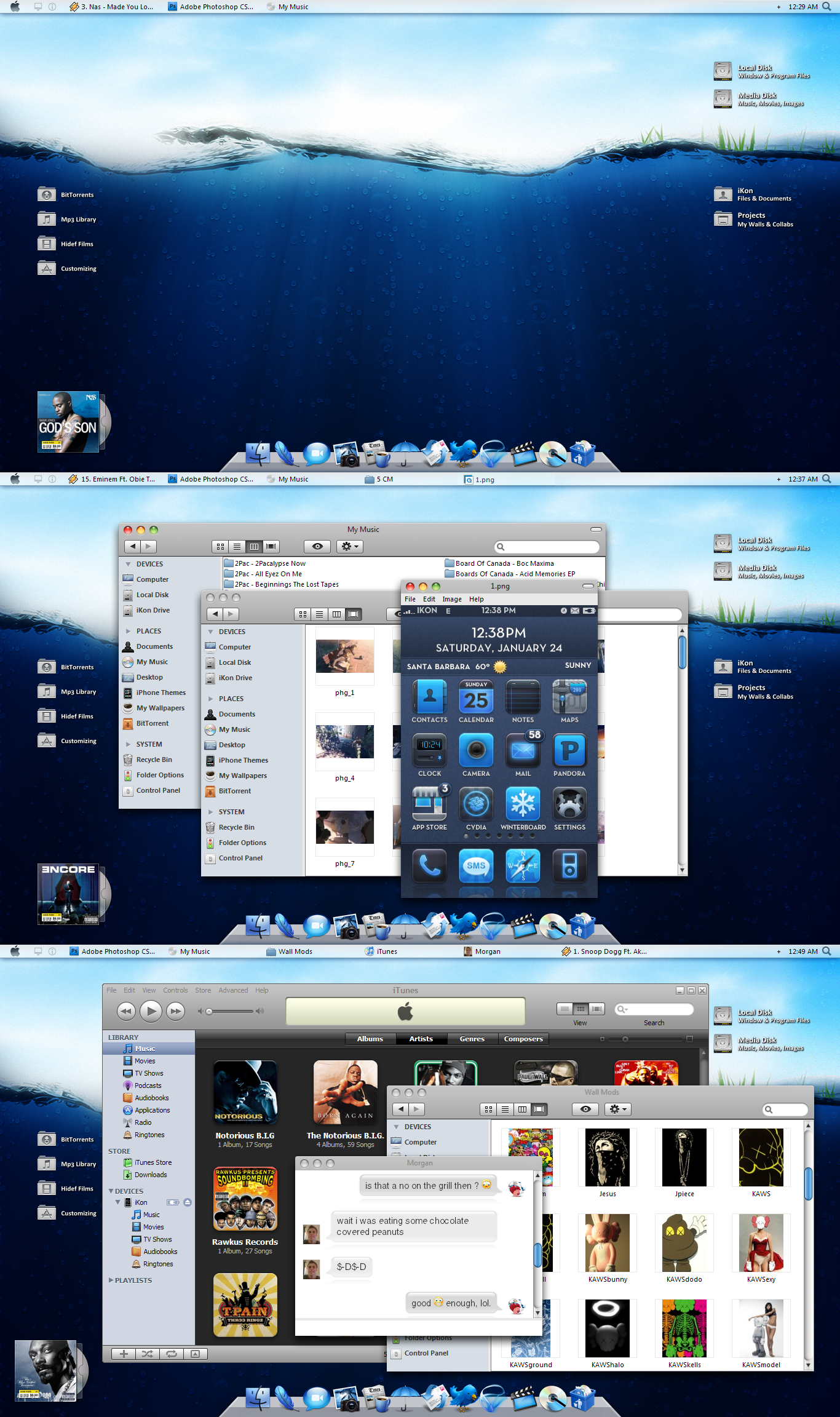This screenshot has height=1417, width=840.
Task: Switch My Music window to icon view
Action: 220,546
